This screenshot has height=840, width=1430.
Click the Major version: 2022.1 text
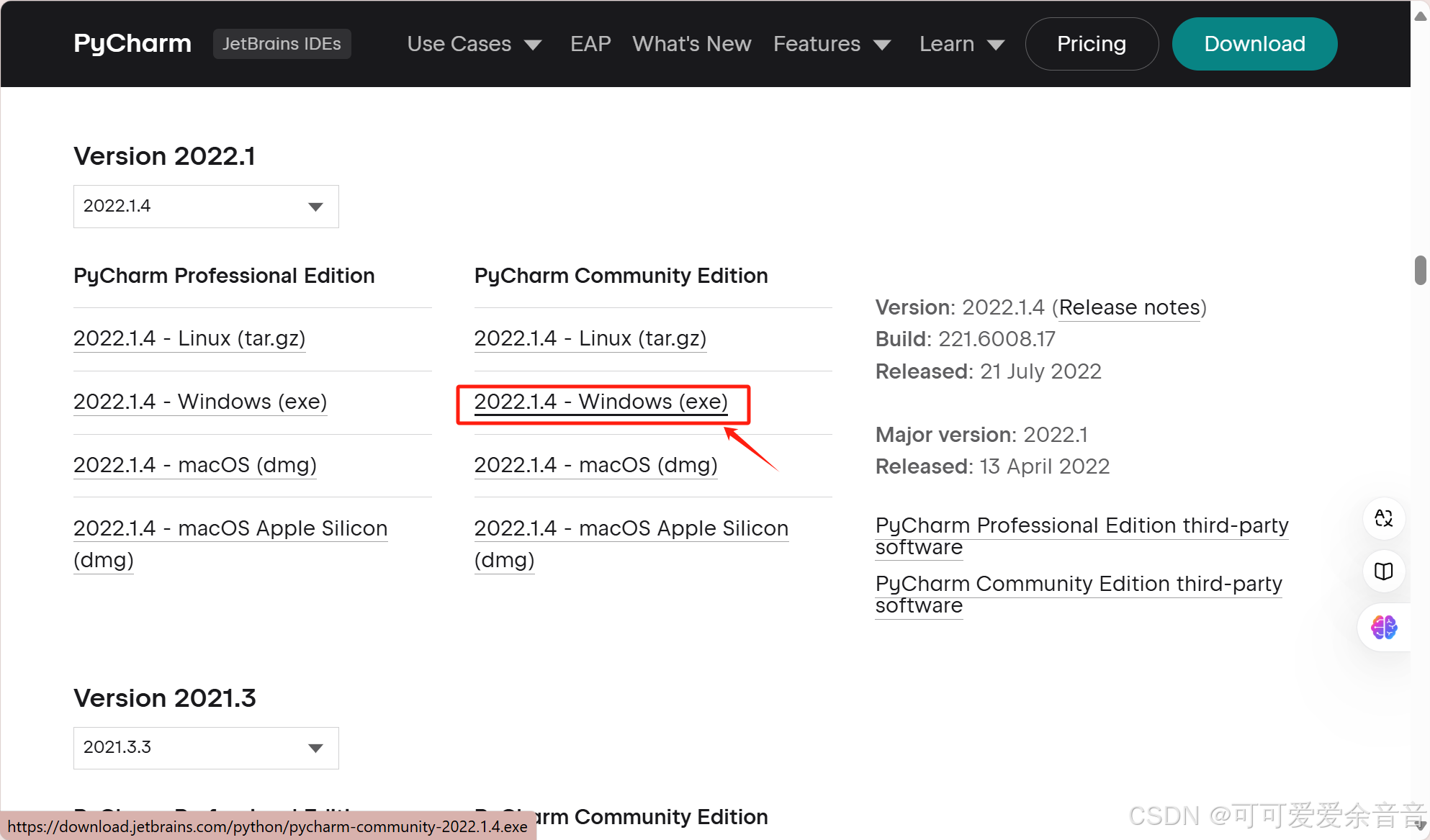click(981, 435)
